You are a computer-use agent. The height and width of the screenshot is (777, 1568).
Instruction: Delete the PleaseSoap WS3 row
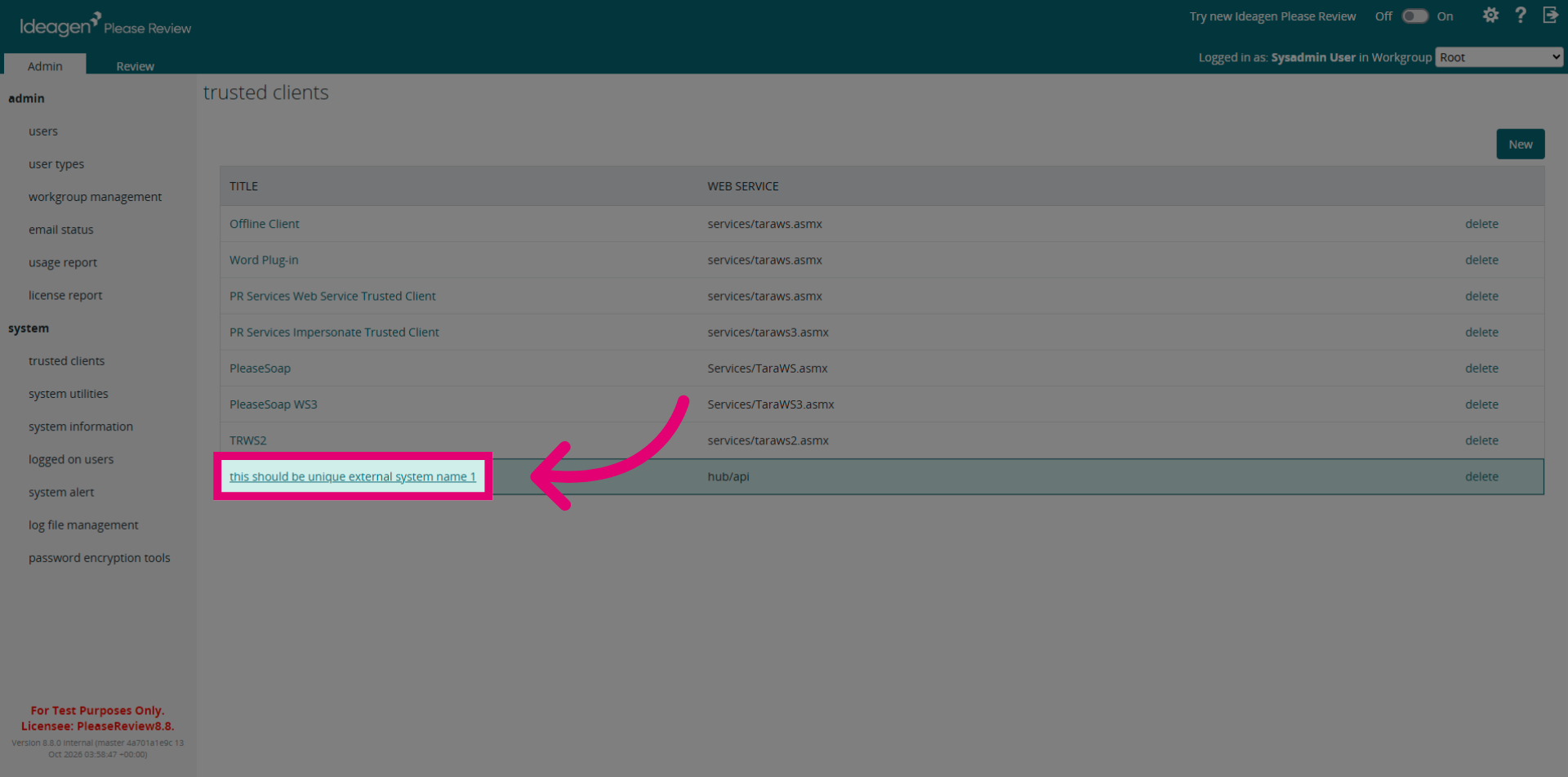1481,404
